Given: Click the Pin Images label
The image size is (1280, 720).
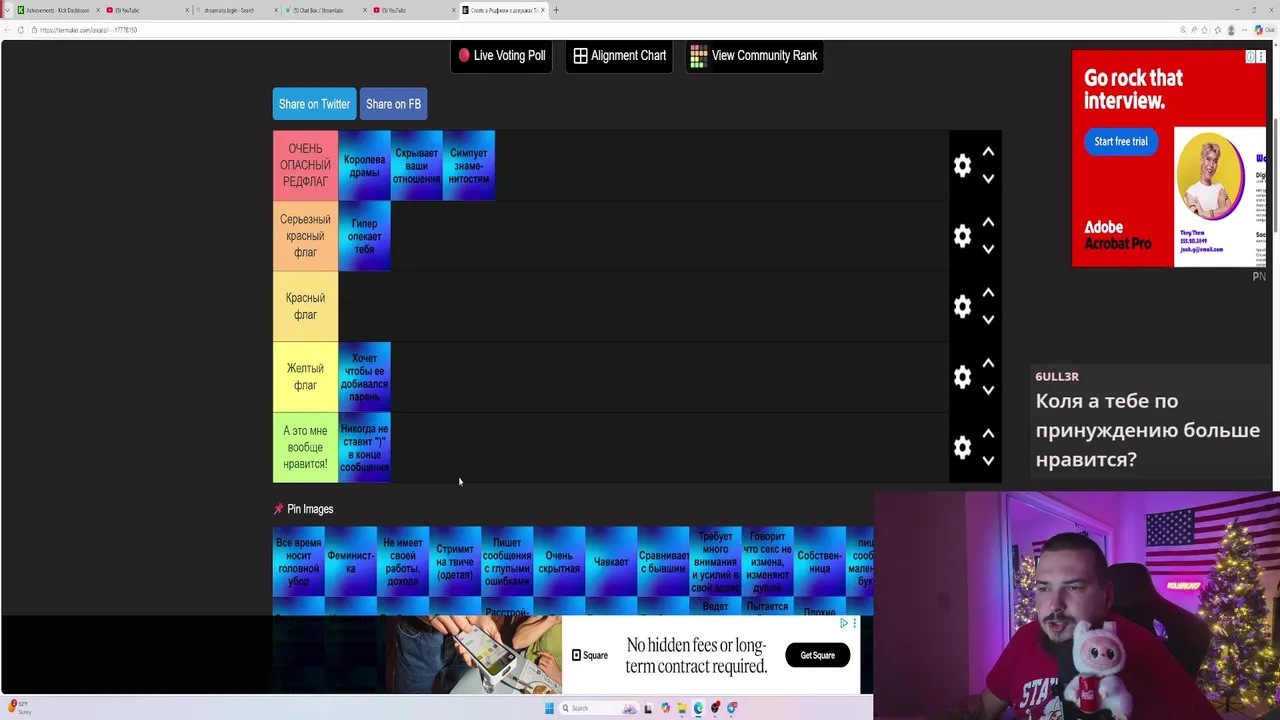Looking at the screenshot, I should (x=310, y=509).
